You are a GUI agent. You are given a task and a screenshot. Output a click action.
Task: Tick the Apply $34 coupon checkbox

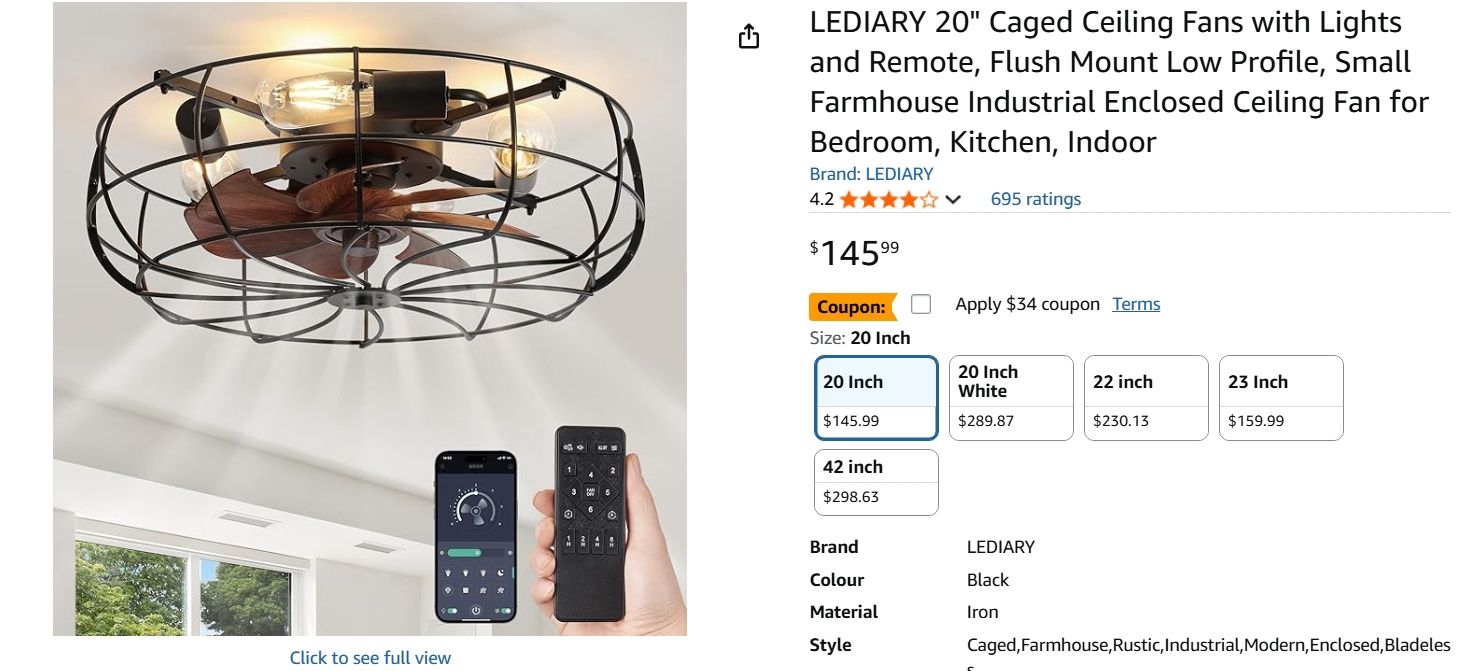click(x=921, y=304)
